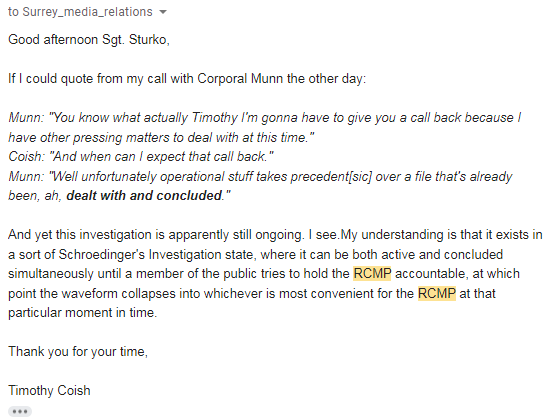Click second highlighted RCMP word
550x418 pixels.
(x=437, y=293)
